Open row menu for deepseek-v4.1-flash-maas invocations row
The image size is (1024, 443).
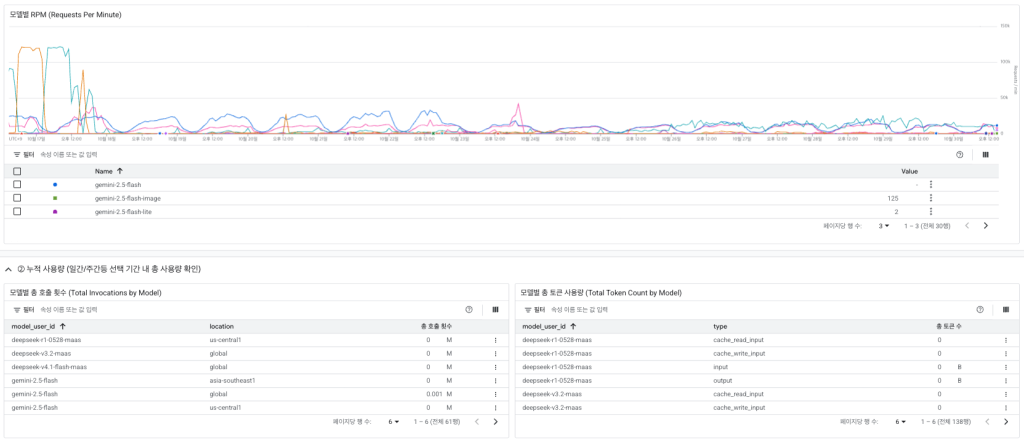coord(495,367)
